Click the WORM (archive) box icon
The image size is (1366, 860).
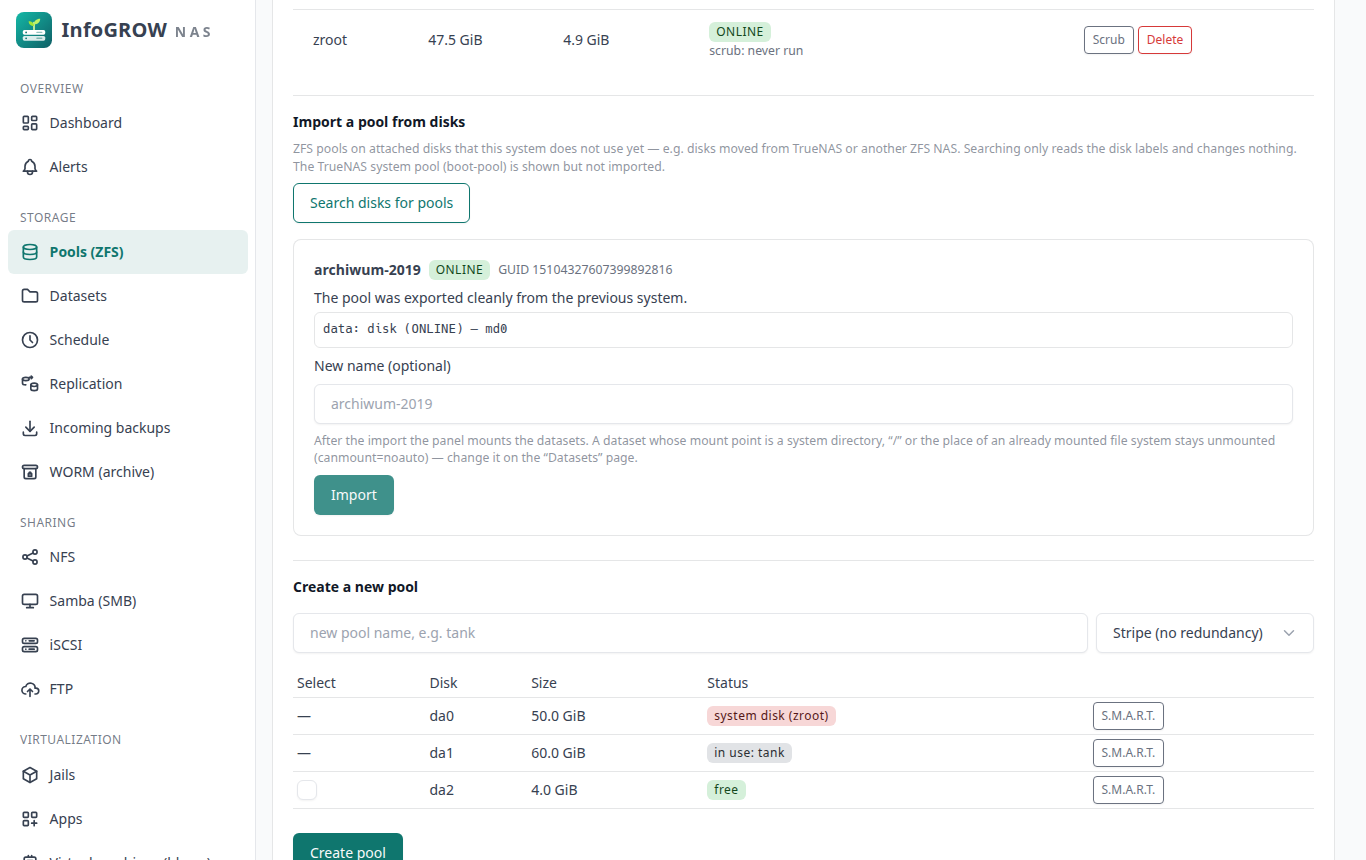[30, 472]
